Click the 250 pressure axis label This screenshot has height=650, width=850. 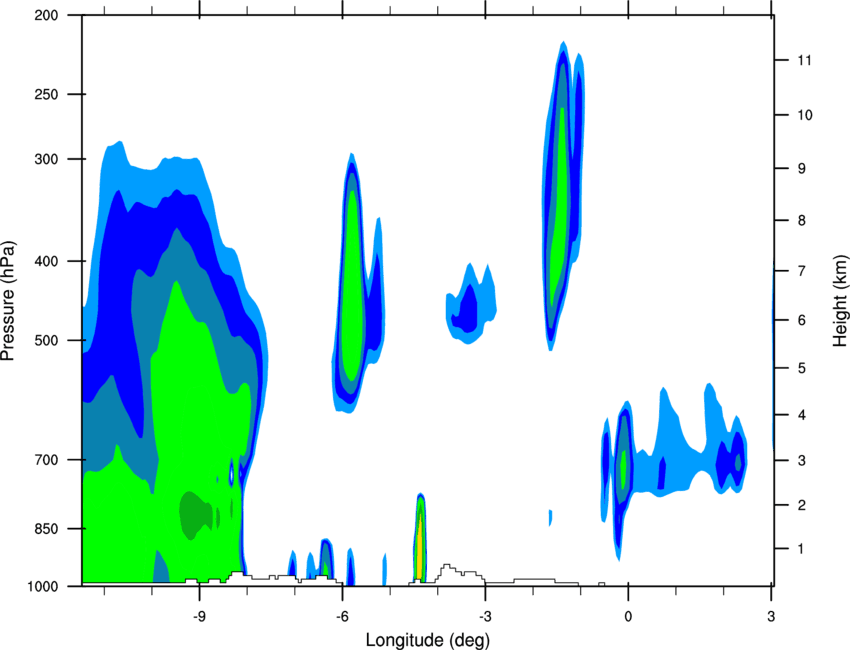point(46,94)
